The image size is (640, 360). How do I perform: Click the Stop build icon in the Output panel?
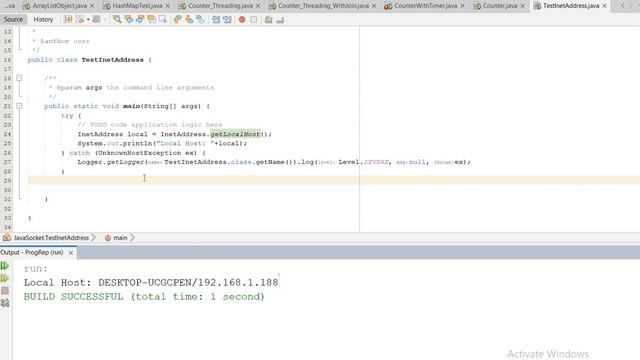click(x=5, y=291)
